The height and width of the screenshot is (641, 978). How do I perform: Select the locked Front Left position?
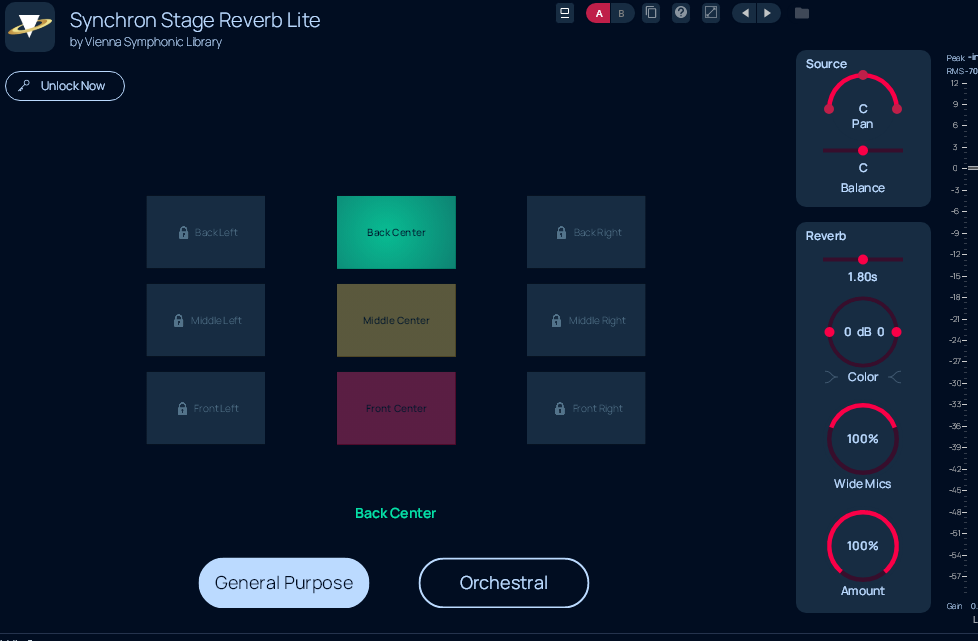pos(206,408)
